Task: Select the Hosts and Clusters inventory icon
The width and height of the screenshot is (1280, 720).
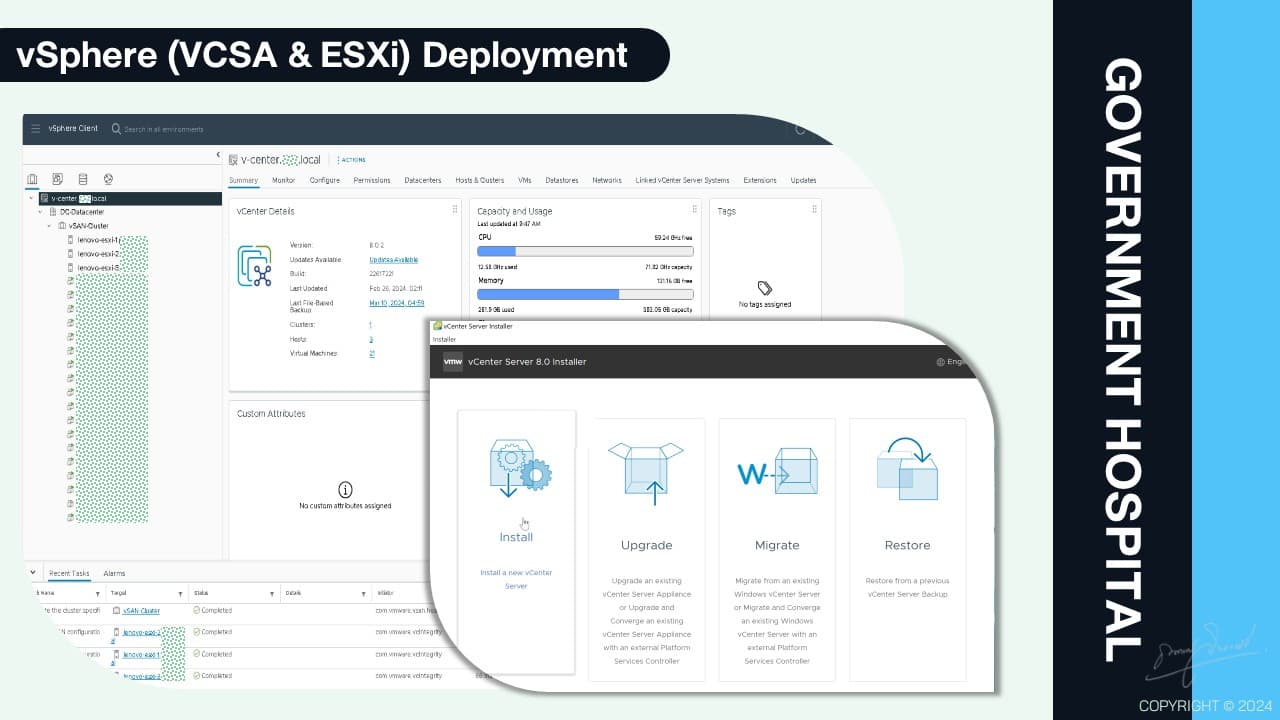Action: click(32, 180)
